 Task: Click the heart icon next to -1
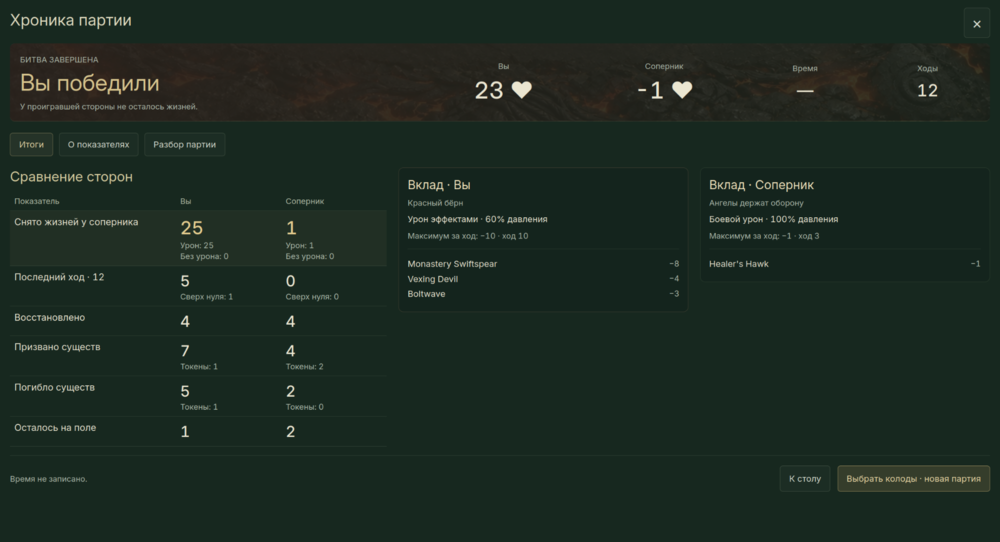(682, 90)
